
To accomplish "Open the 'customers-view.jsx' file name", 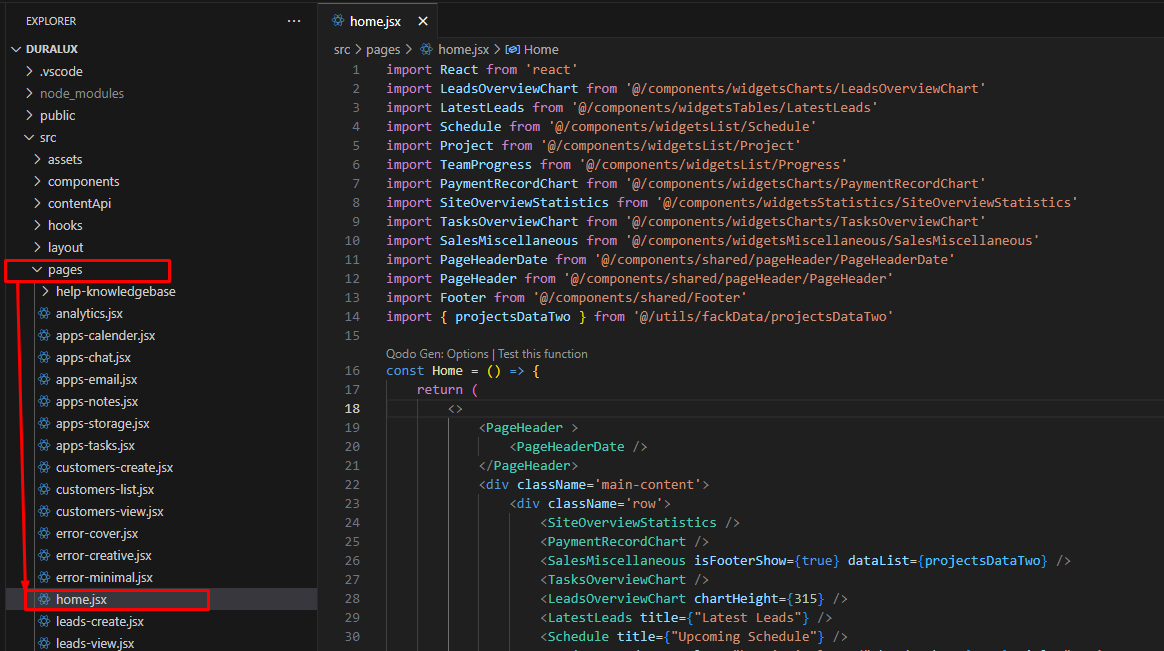I will [x=110, y=511].
